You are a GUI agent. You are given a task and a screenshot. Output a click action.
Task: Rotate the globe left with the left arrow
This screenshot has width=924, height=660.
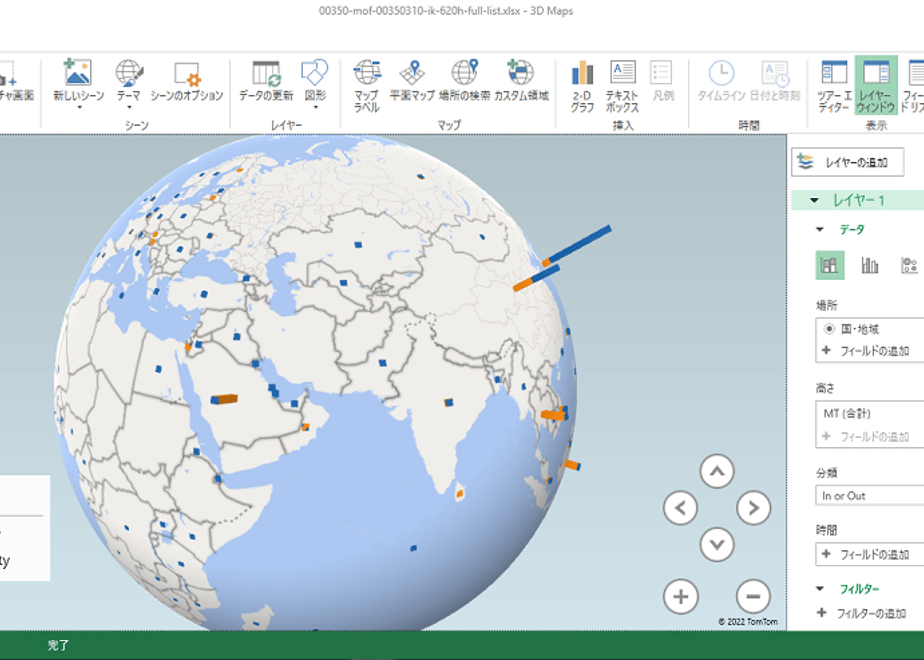pyautogui.click(x=681, y=508)
